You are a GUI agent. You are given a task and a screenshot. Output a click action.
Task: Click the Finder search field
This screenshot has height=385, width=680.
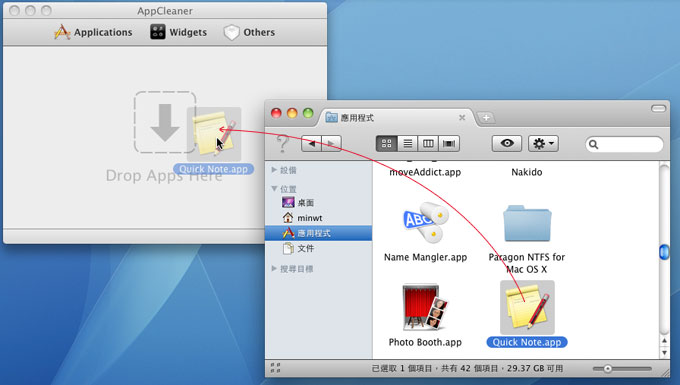pos(624,144)
